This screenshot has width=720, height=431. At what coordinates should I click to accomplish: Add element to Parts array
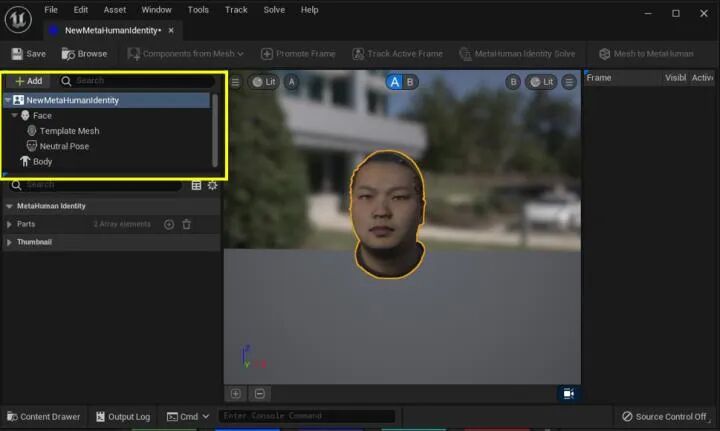[x=169, y=224]
